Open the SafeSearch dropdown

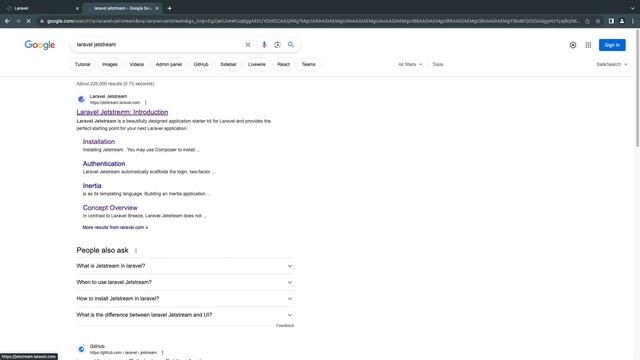tap(611, 64)
